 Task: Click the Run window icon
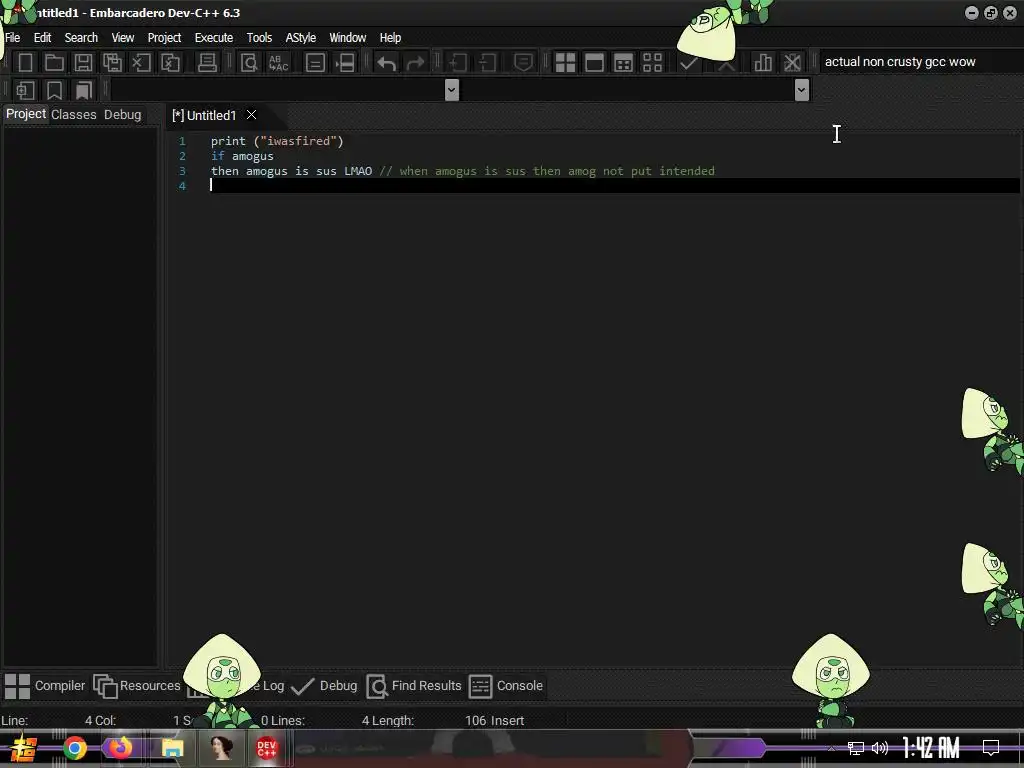pyautogui.click(x=594, y=63)
